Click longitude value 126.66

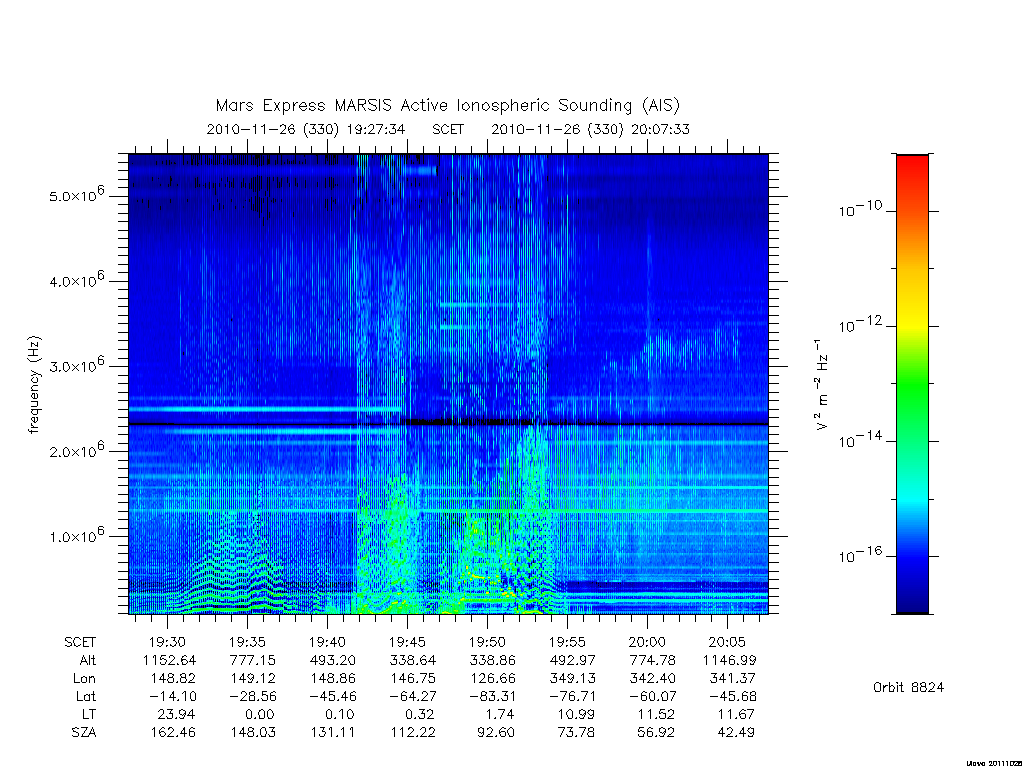tap(492, 679)
